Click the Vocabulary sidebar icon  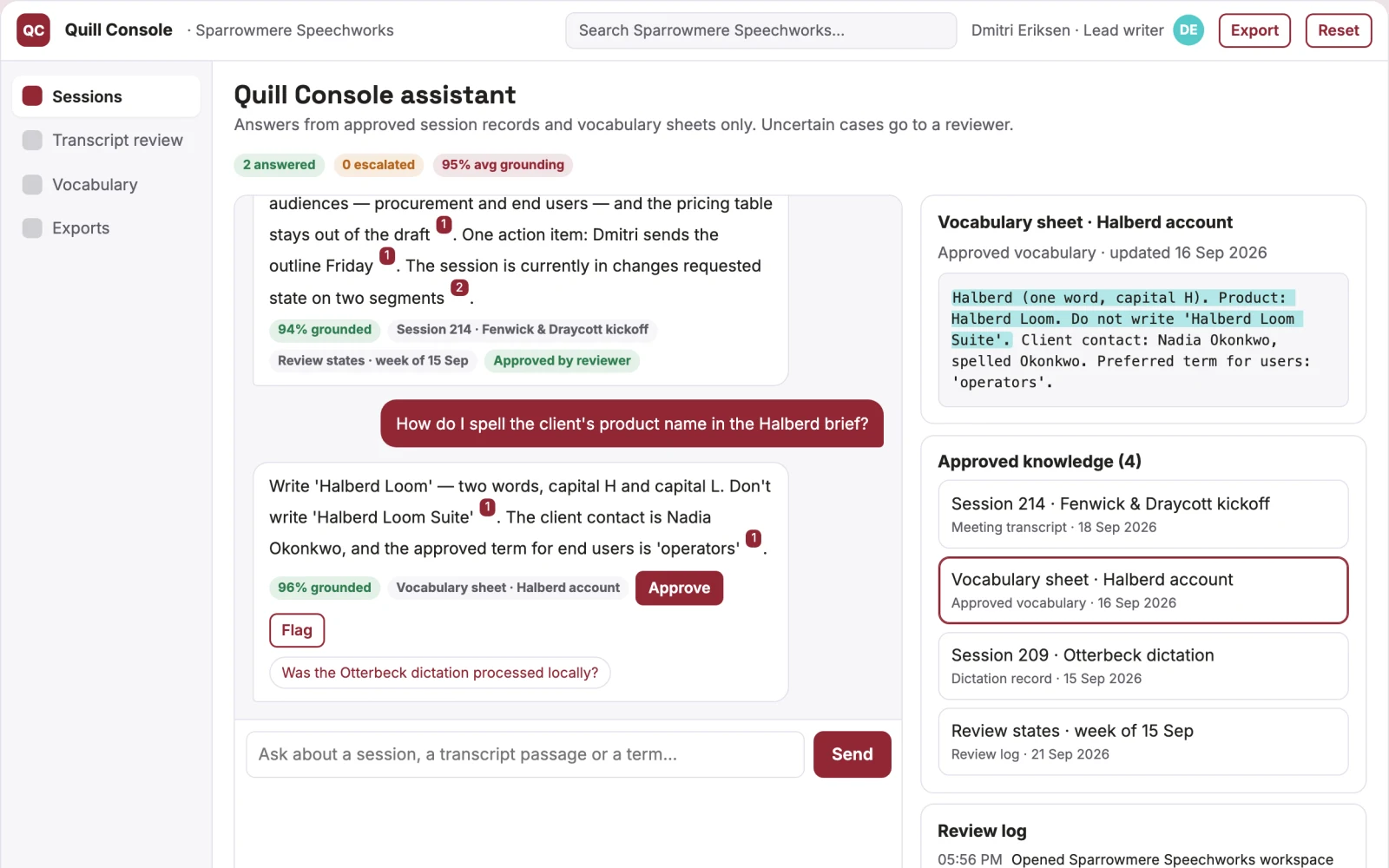click(x=32, y=185)
